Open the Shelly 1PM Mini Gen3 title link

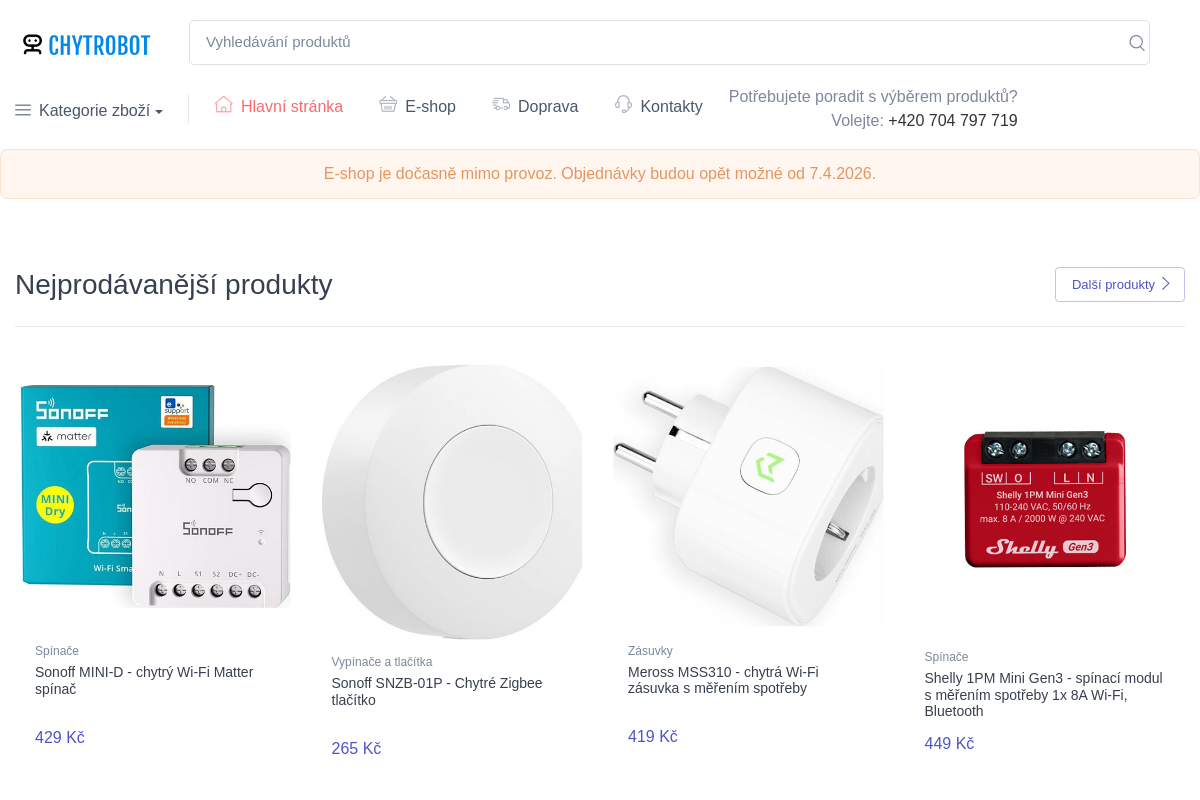coord(1043,694)
